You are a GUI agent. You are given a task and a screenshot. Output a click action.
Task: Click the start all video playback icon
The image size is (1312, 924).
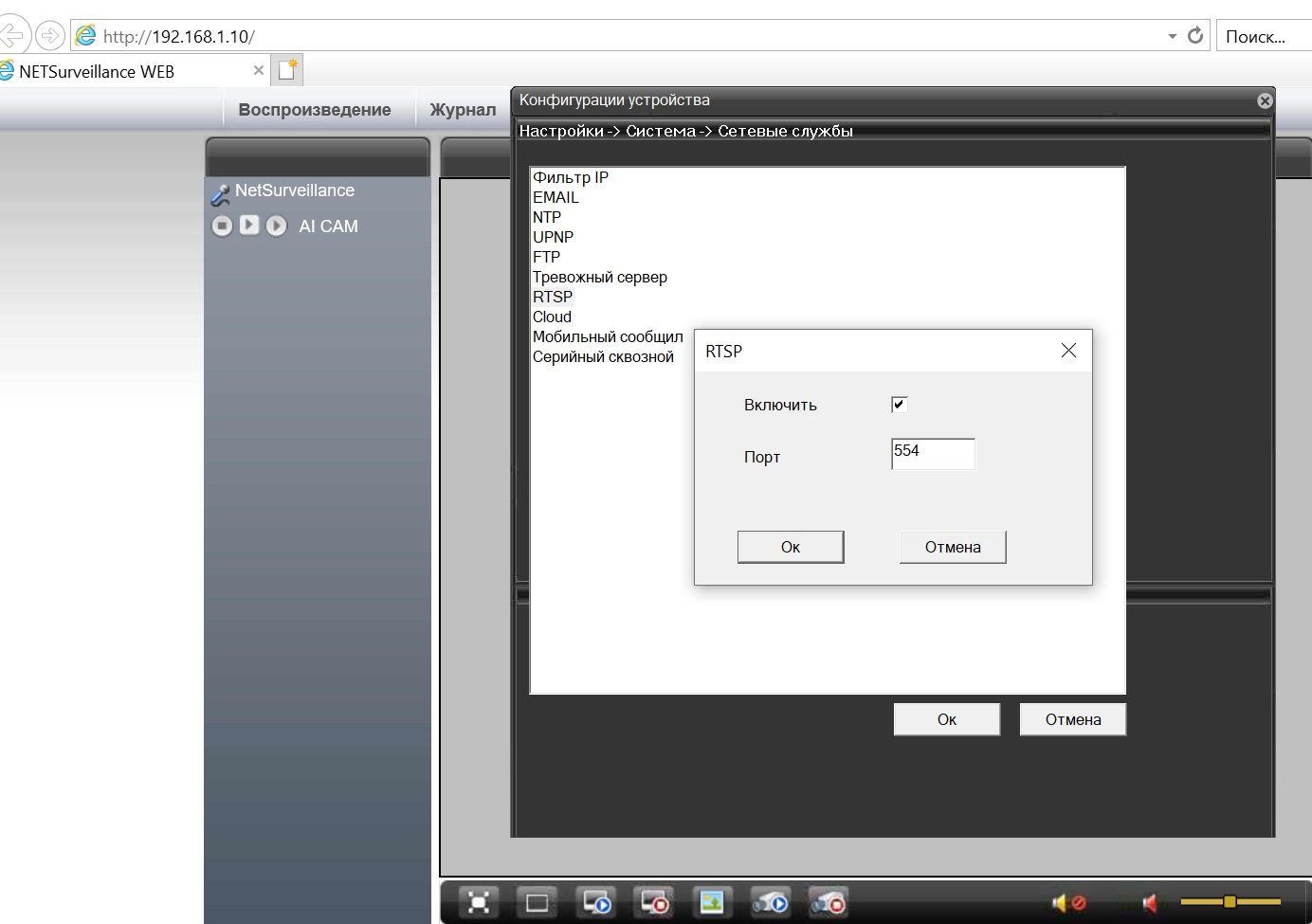click(x=596, y=903)
